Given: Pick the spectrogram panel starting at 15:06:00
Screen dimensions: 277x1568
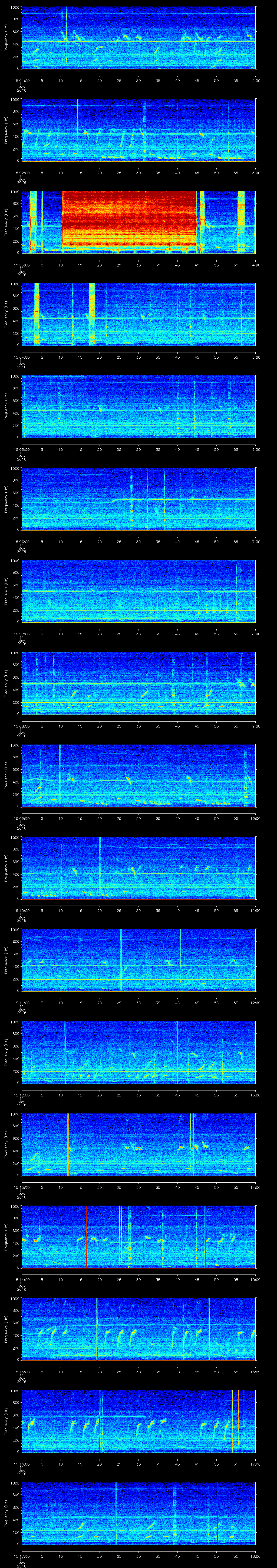Looking at the screenshot, I should (138, 499).
